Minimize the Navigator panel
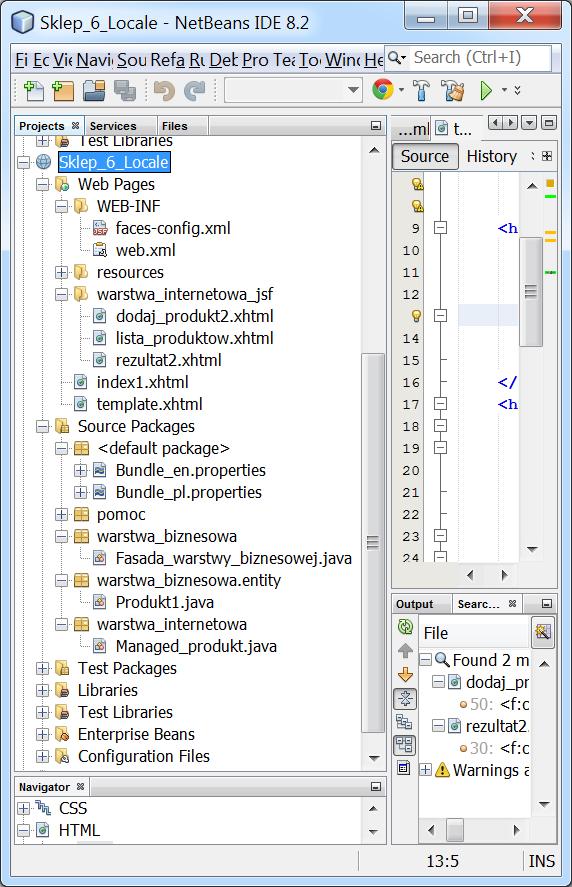 click(x=376, y=786)
